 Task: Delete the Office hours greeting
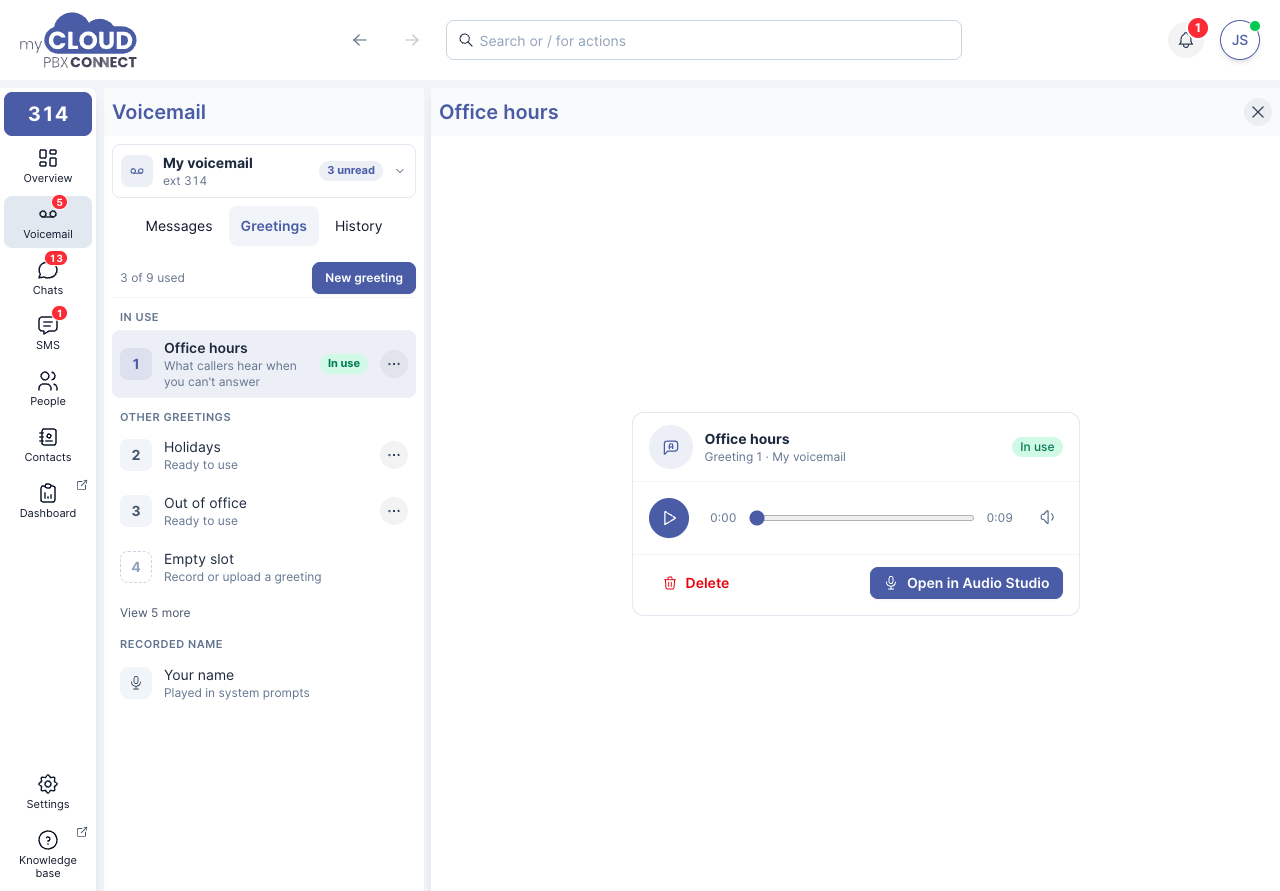(696, 583)
